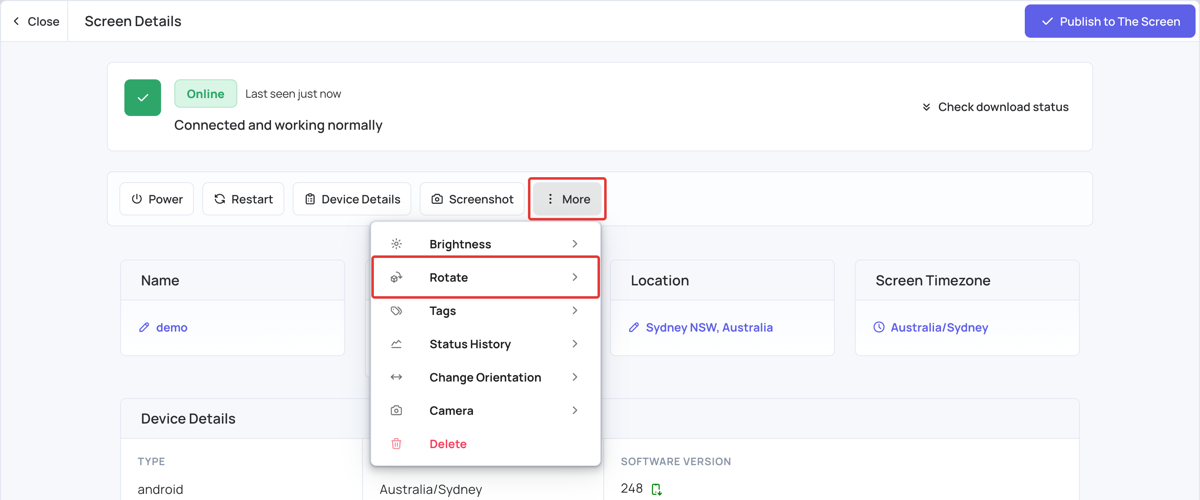Viewport: 1200px width, 500px height.
Task: Click the Online status badge
Action: (205, 93)
